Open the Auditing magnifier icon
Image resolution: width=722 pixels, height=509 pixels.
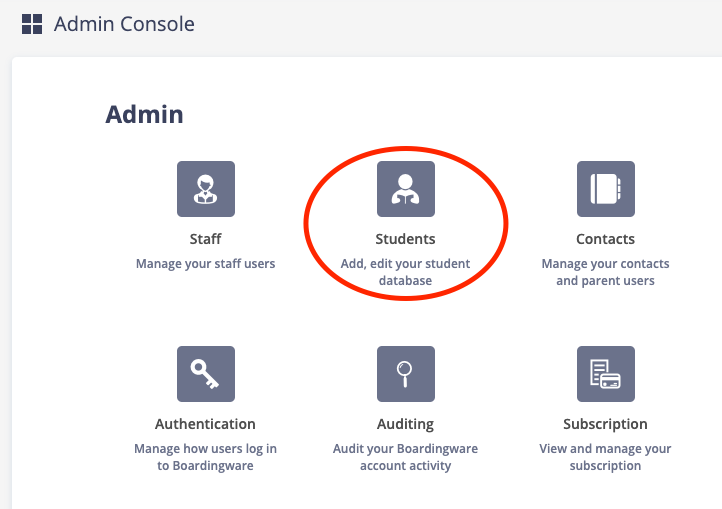(x=406, y=374)
